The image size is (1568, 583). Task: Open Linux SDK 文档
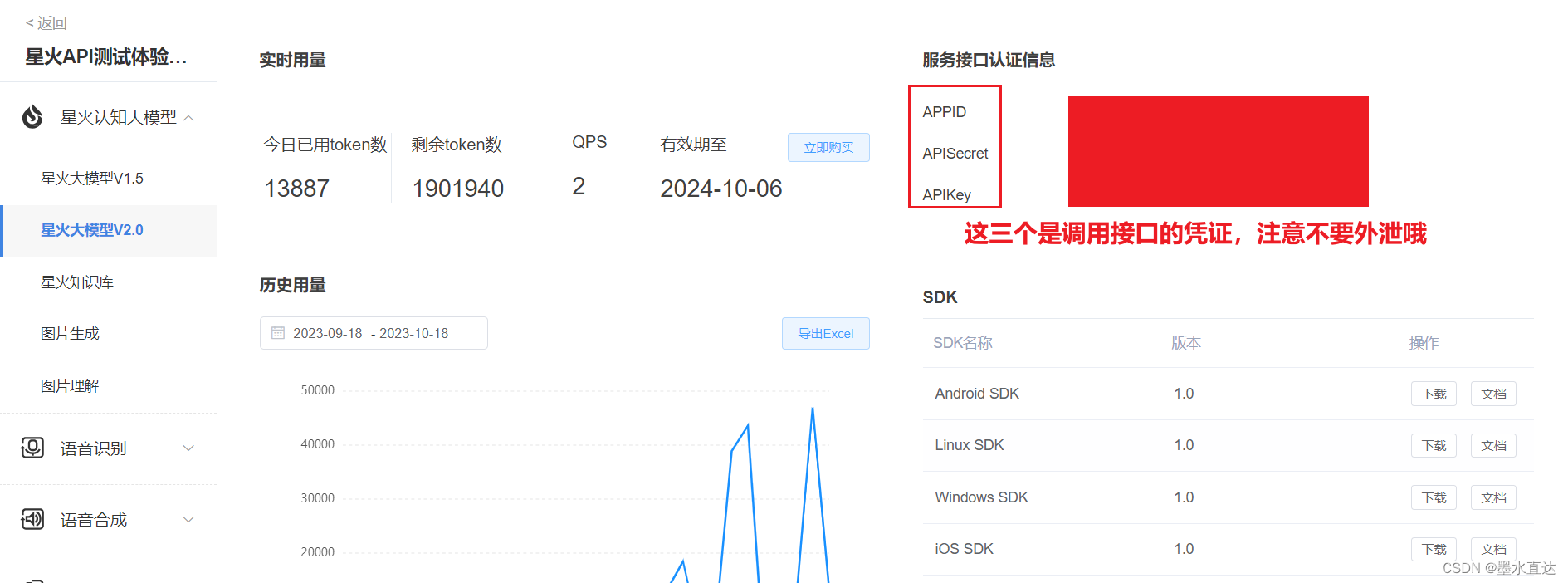(x=1493, y=445)
